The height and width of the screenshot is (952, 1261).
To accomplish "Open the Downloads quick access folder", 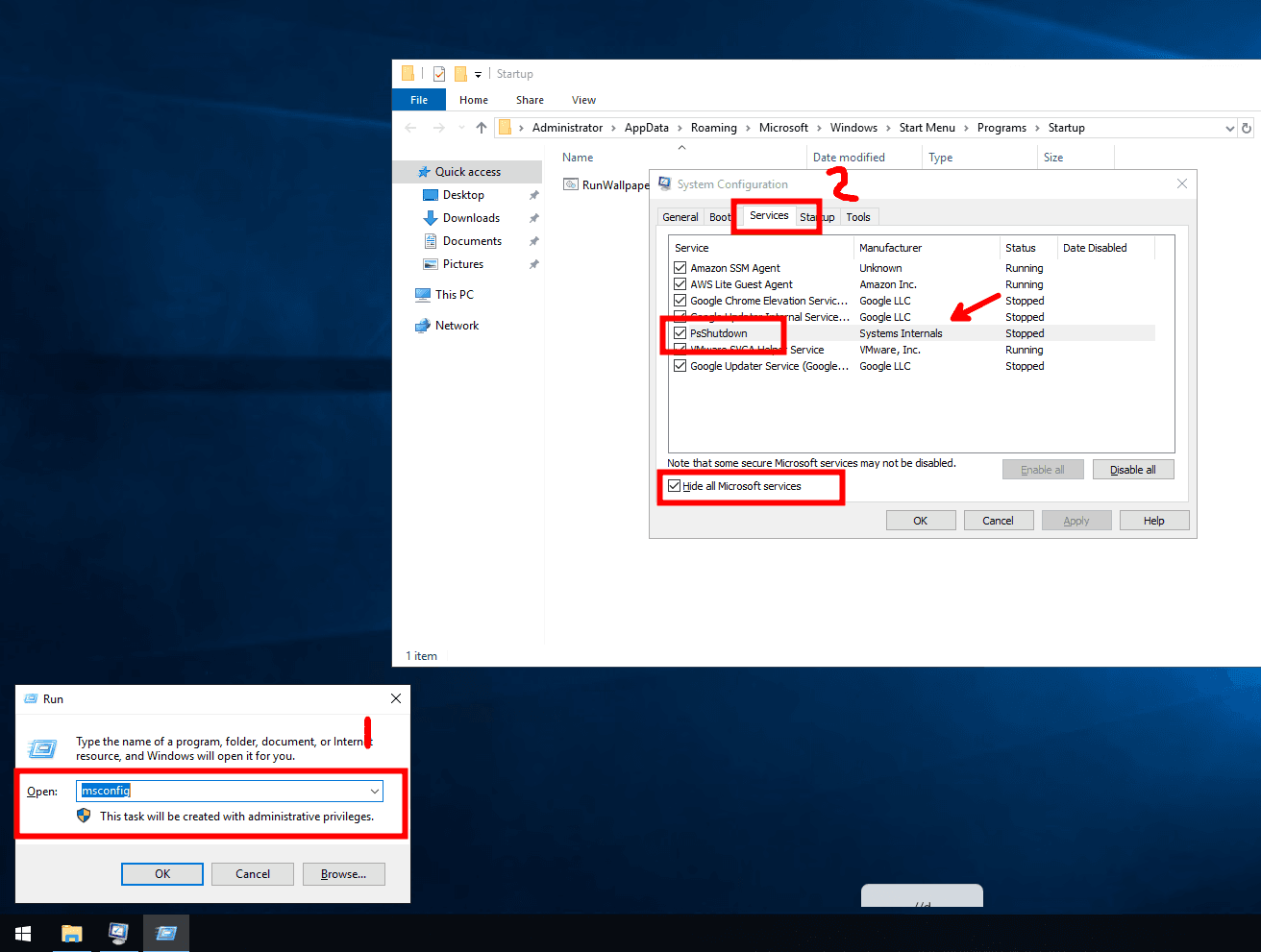I will (x=471, y=218).
